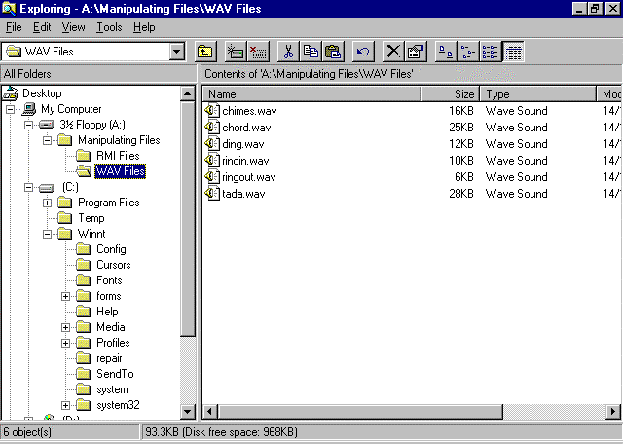Collapse the Winnt folder tree node

[x=48, y=234]
